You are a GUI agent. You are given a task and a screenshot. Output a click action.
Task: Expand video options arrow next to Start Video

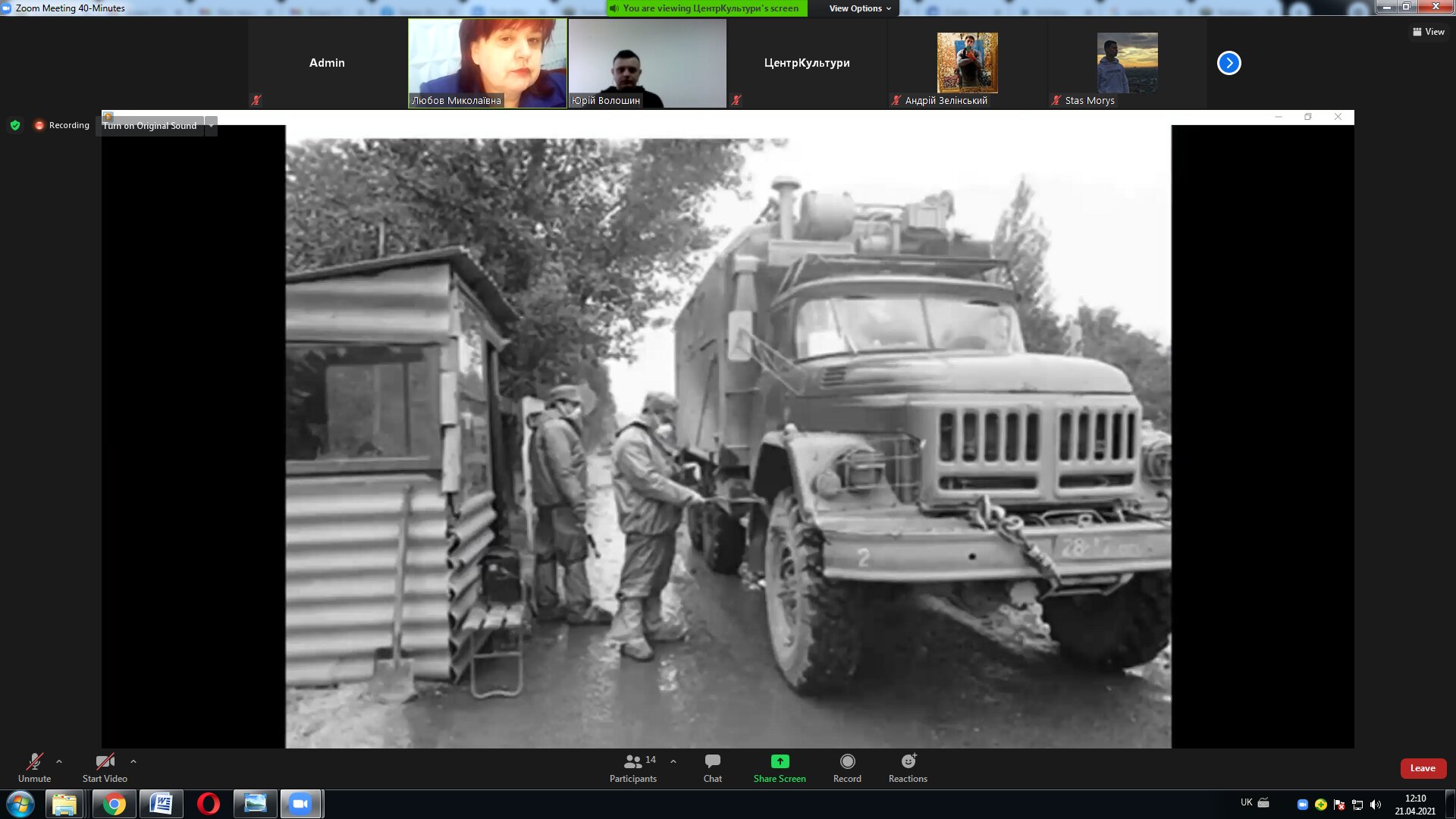[133, 761]
